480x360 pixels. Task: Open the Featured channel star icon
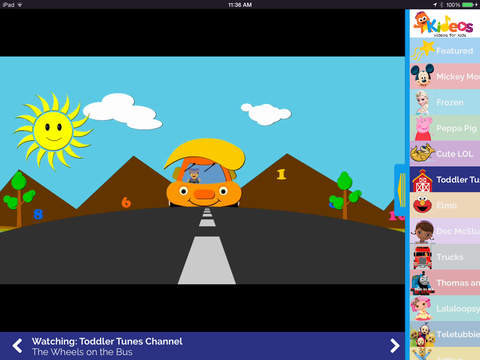coord(423,50)
